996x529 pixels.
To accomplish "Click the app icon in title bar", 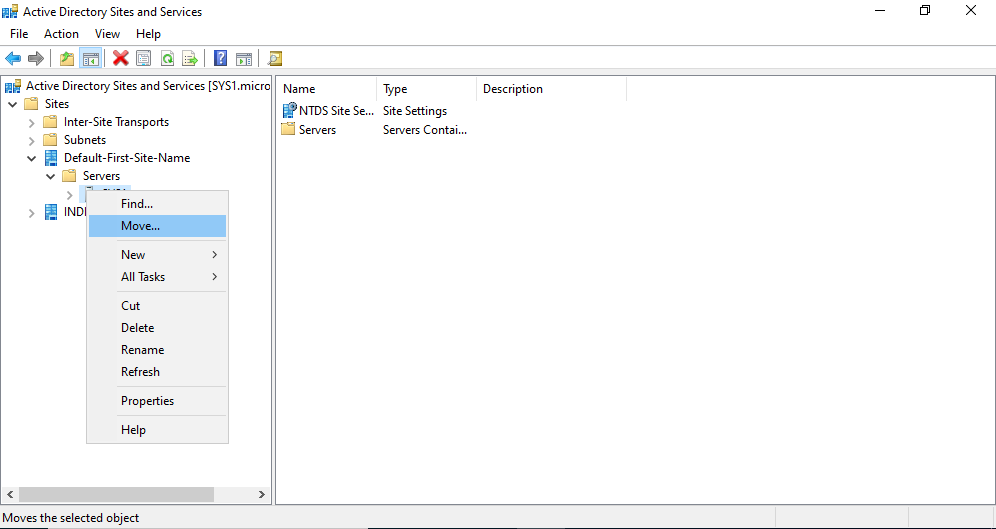I will 10,11.
